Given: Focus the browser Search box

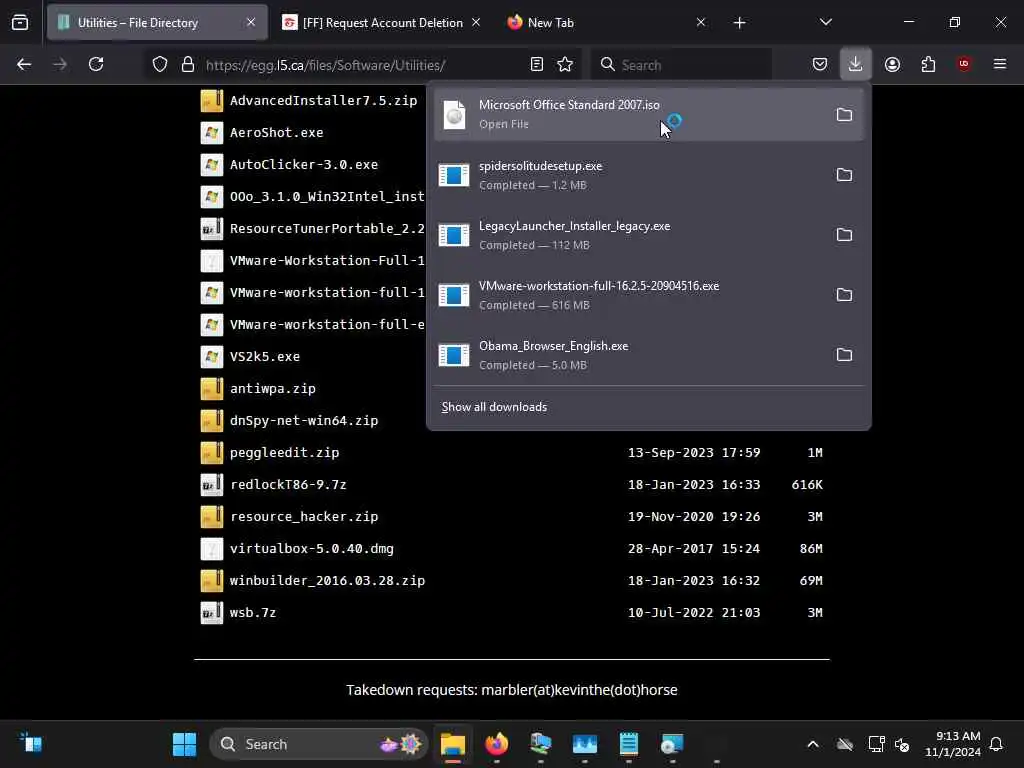Looking at the screenshot, I should tap(682, 65).
